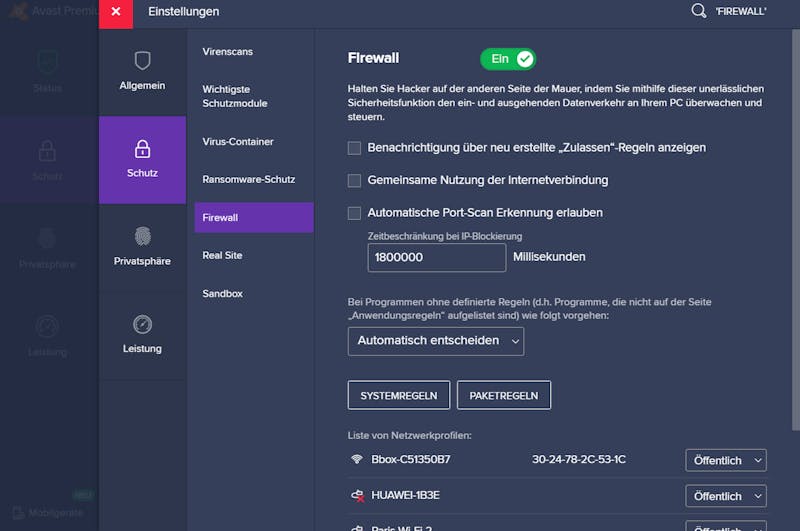Click the Einstellungen title text
The image size is (800, 531).
pos(184,11)
